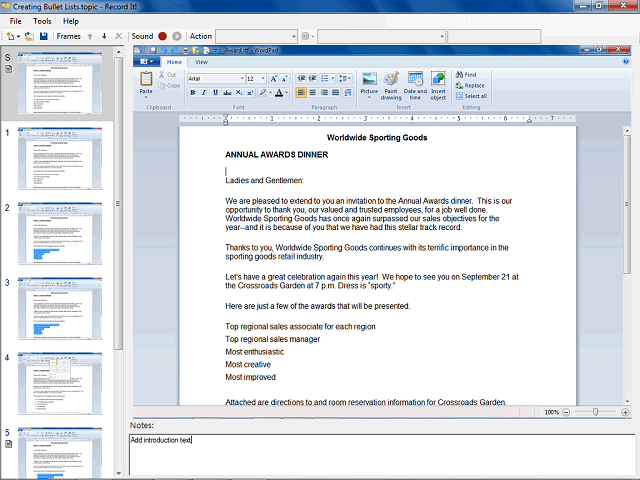Select frame 4 thumbnail

[60, 384]
